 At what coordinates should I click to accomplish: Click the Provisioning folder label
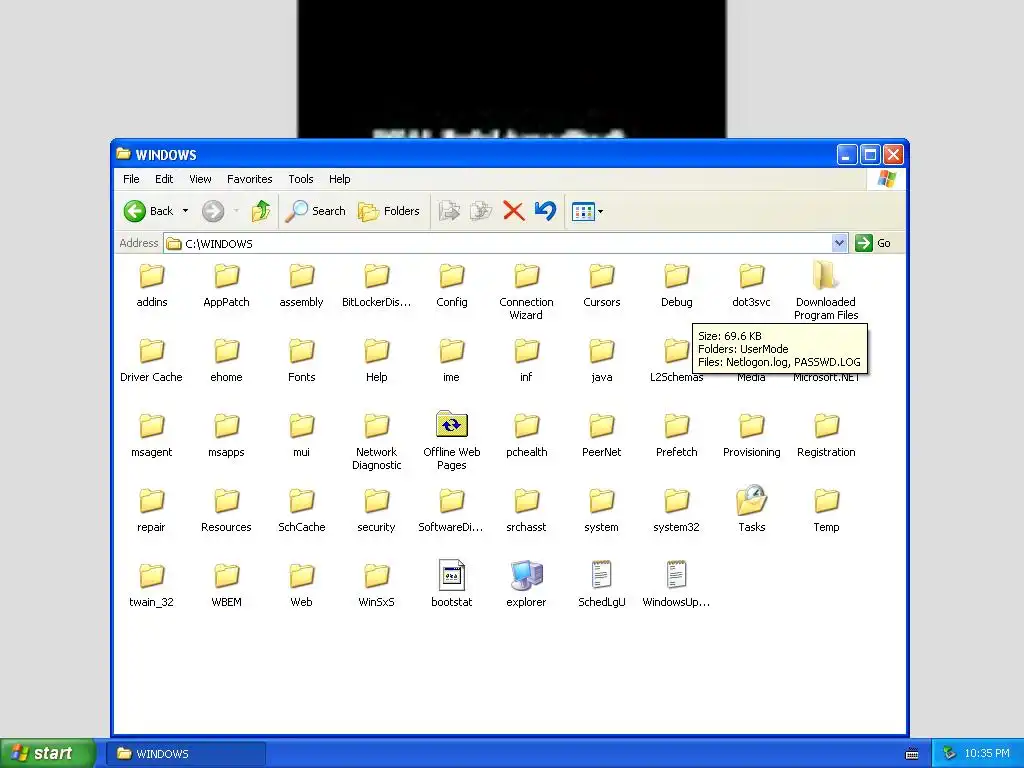[752, 452]
